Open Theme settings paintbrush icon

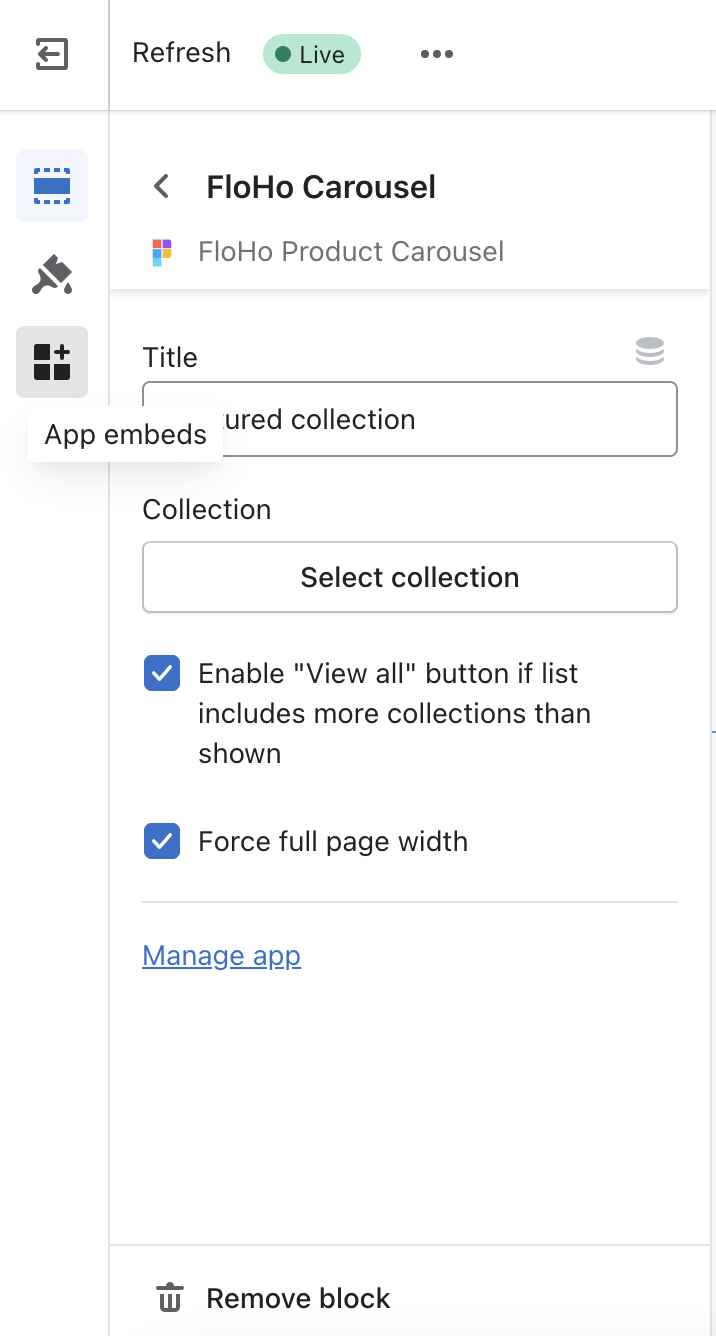52,274
